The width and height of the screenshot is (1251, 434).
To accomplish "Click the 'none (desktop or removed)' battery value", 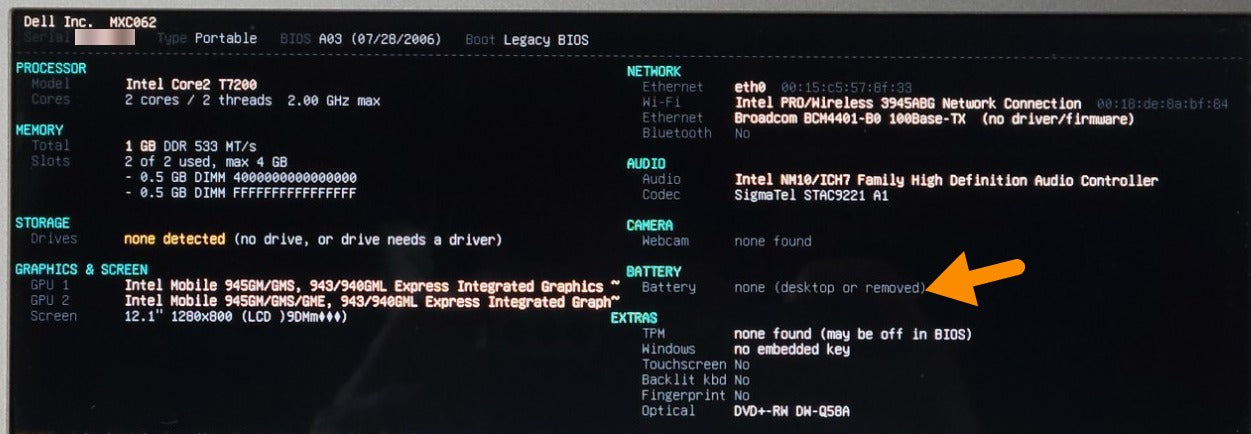I will 831,288.
